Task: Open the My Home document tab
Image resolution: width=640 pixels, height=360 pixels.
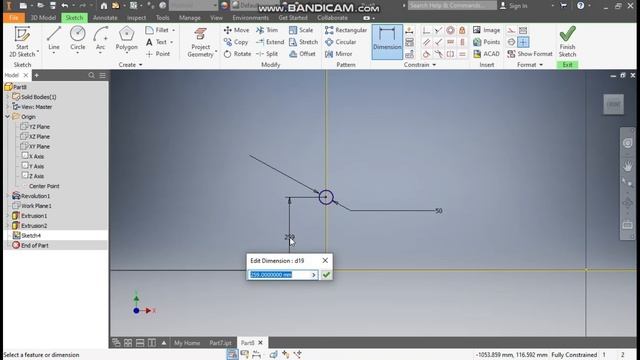Action: 187,343
